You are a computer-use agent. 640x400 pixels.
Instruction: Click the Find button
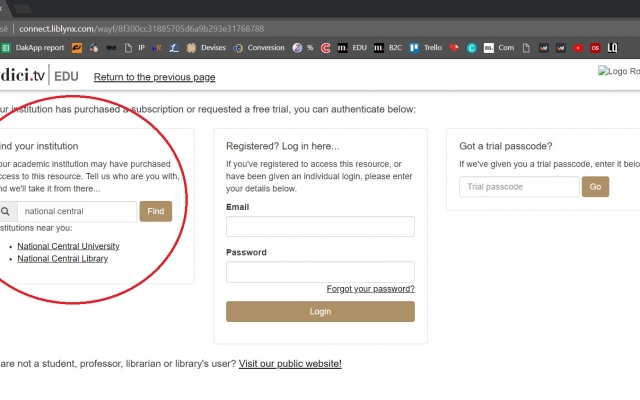tap(156, 212)
